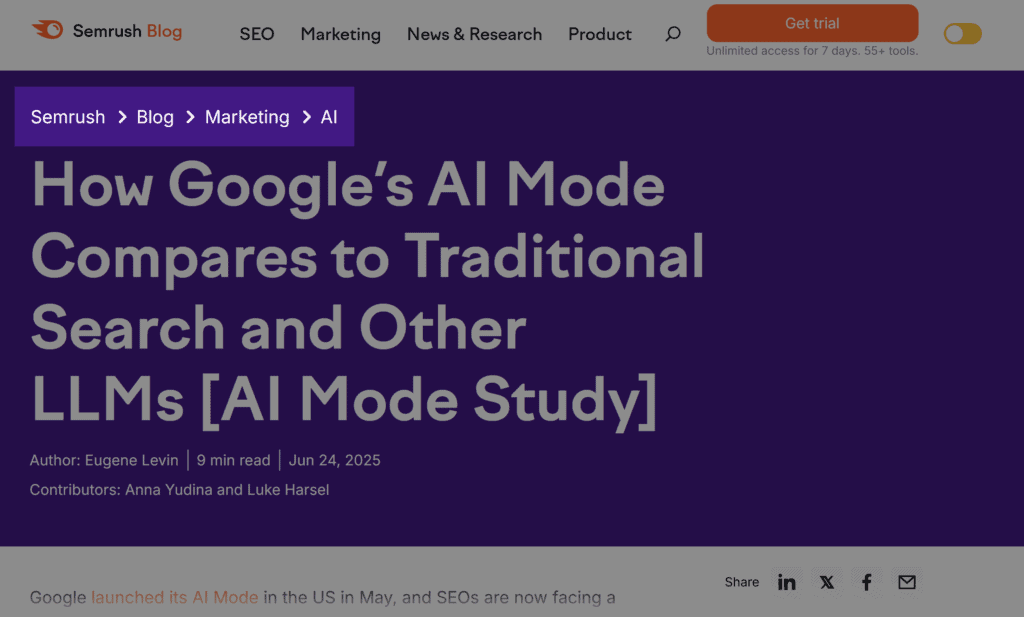Open Marketing from the breadcrumb trail
Image resolution: width=1024 pixels, height=617 pixels.
(247, 117)
